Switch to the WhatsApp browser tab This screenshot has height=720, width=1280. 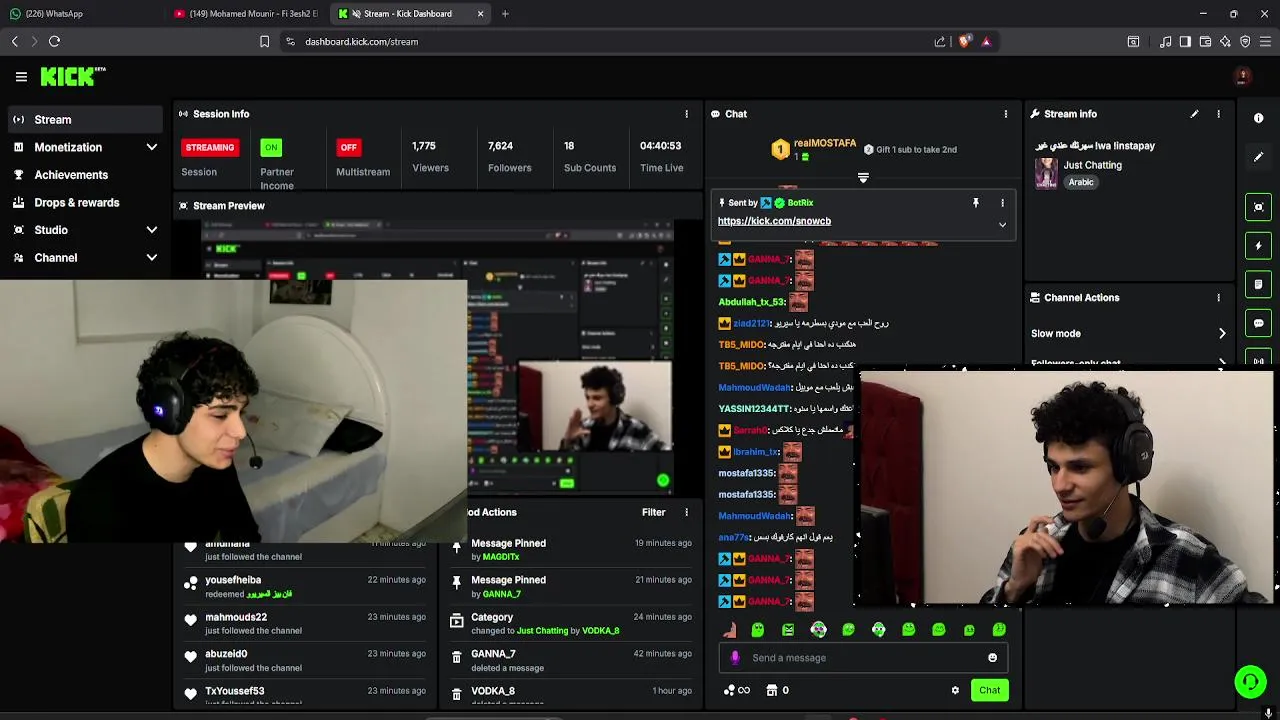pos(80,14)
